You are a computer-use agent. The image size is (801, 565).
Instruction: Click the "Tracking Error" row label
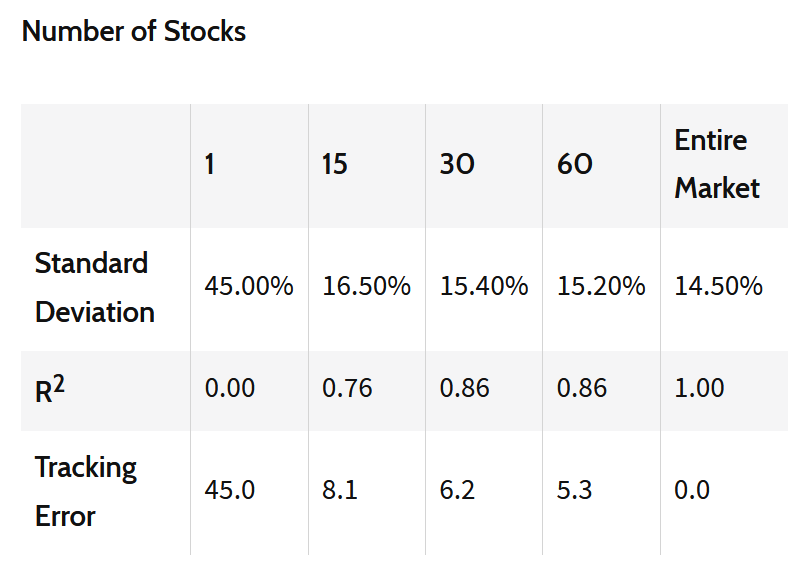[x=86, y=491]
